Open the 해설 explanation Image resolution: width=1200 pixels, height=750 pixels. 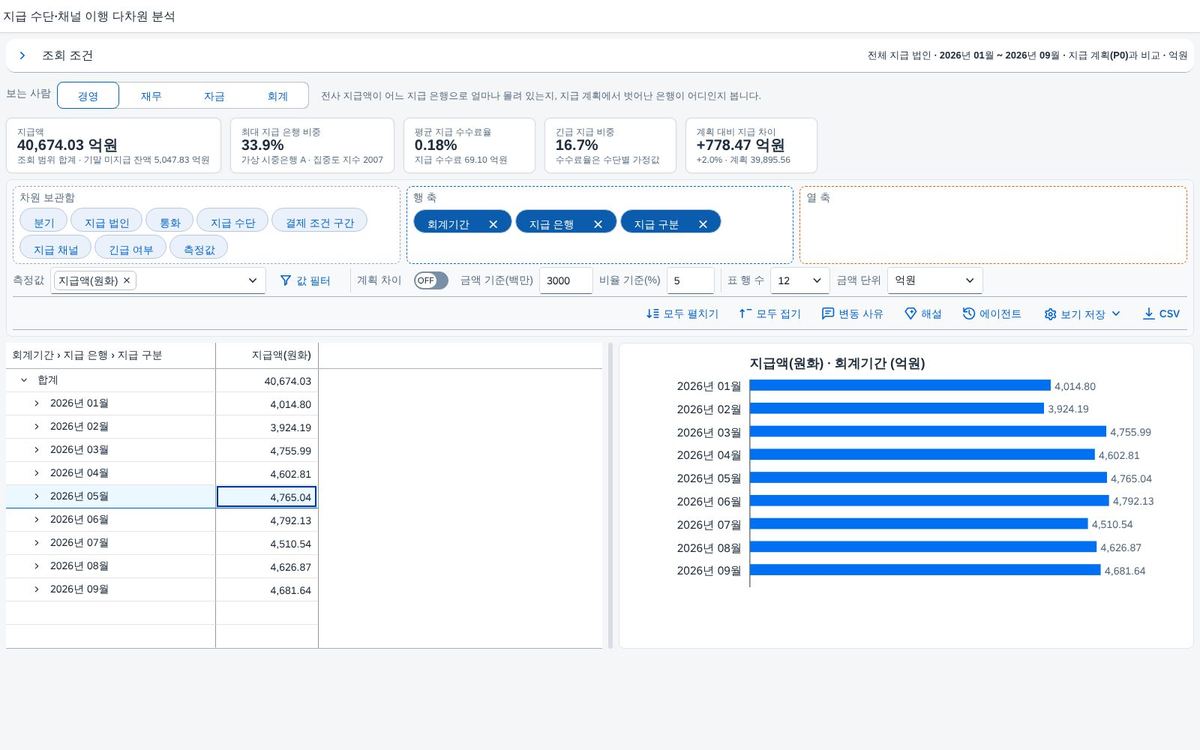(923, 314)
